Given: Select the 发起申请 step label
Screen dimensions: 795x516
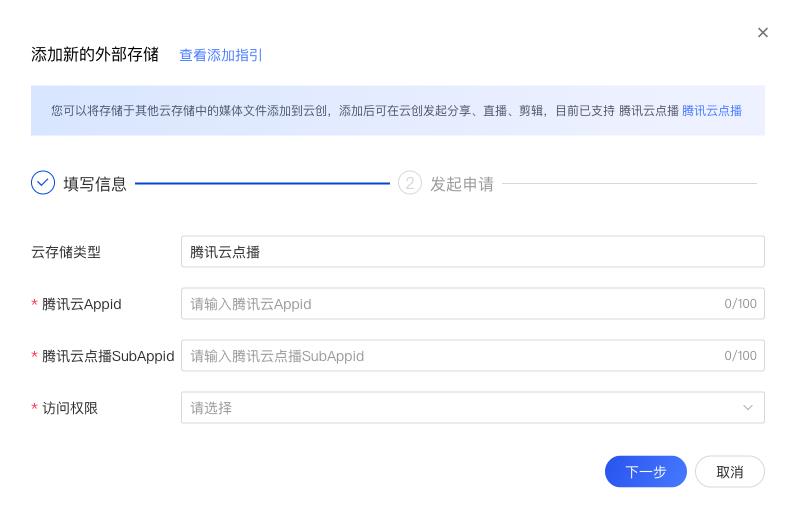Looking at the screenshot, I should point(462,183).
